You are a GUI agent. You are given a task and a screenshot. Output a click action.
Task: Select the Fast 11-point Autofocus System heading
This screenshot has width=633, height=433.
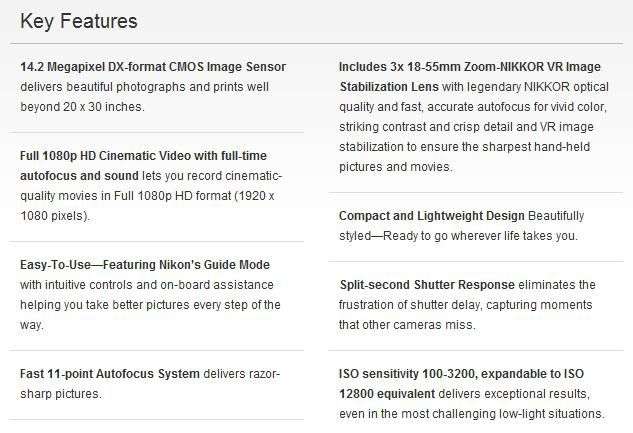pos(110,374)
